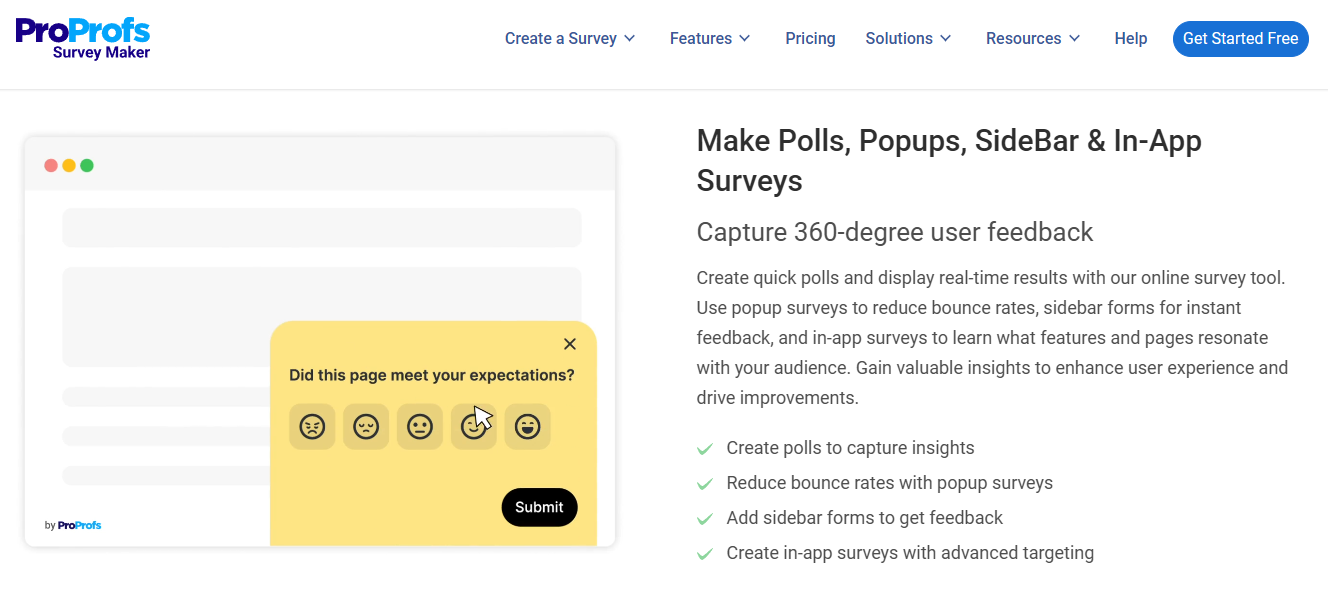Select the sad face emoji rating
The image size is (1328, 606).
(366, 427)
